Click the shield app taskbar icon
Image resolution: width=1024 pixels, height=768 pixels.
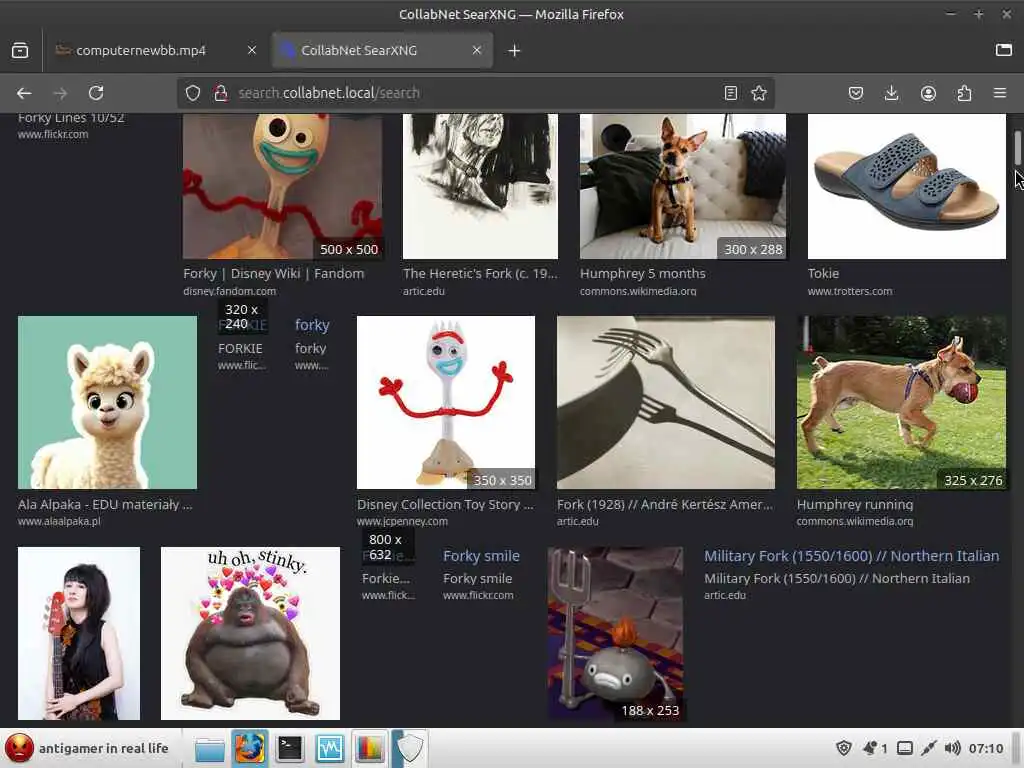pyautogui.click(x=409, y=749)
